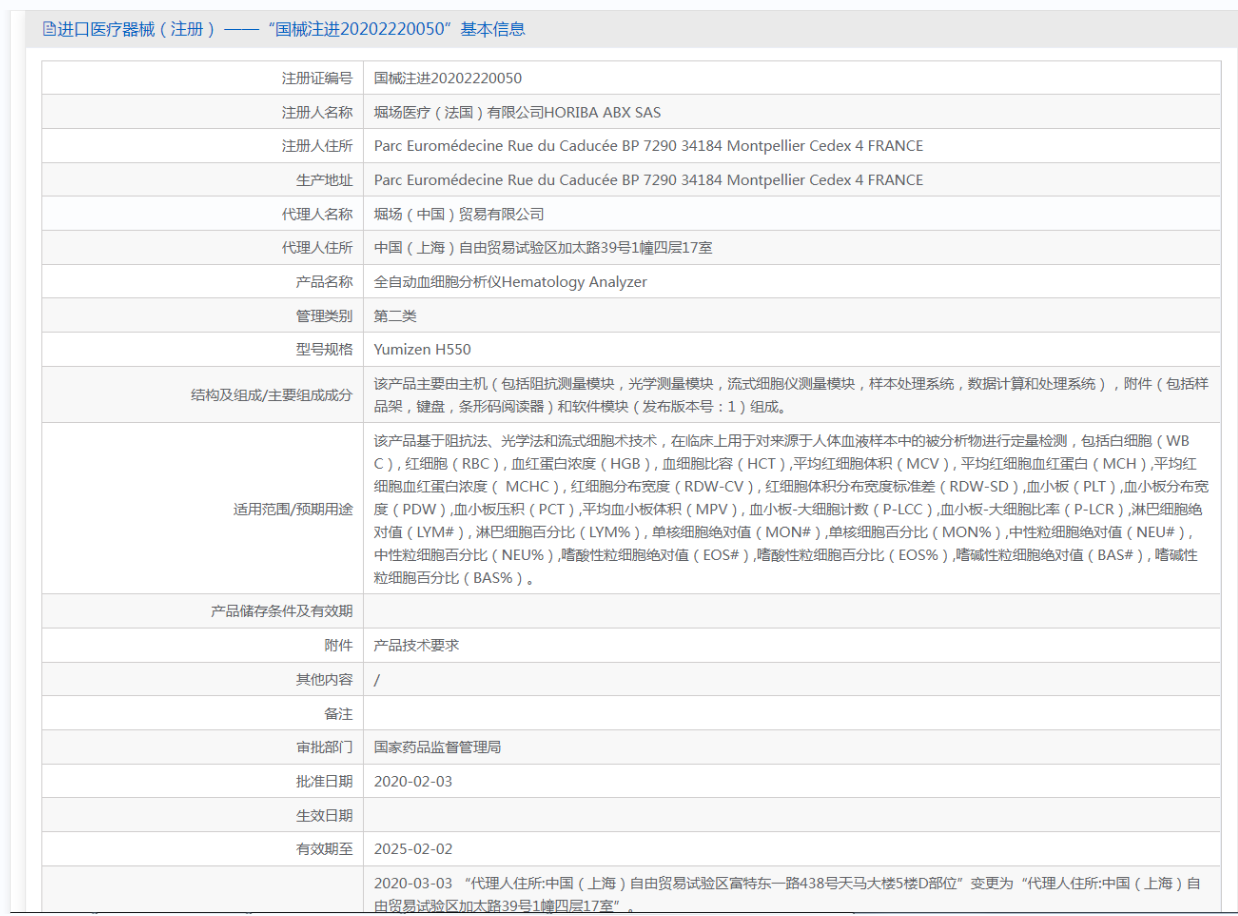The height and width of the screenshot is (916, 1238).
Task: Click the 代理人住所 address value in 上海
Action: pos(543,248)
